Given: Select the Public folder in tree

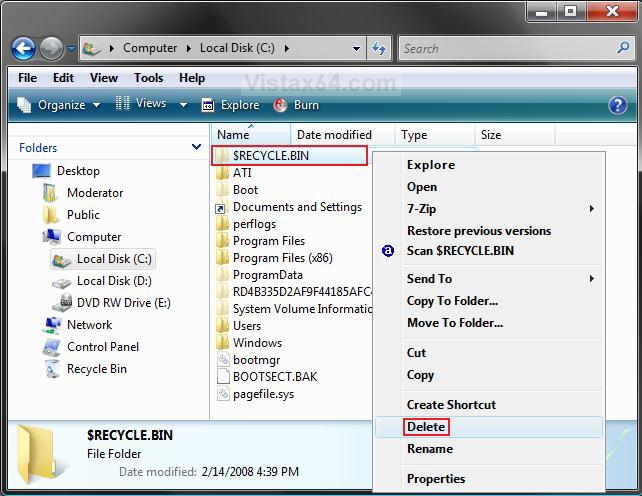Looking at the screenshot, I should [71, 215].
